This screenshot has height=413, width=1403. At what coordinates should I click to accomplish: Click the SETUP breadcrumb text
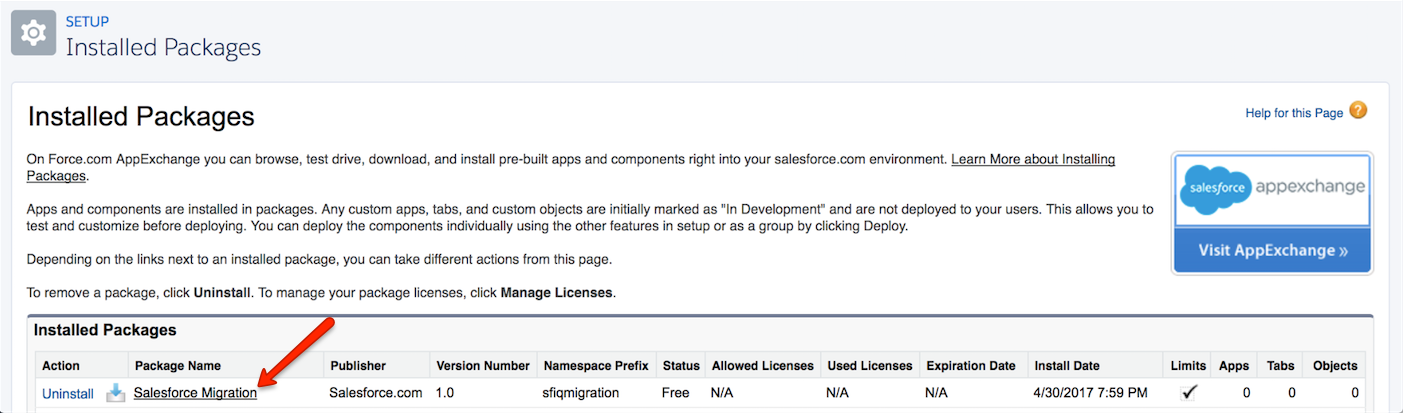pyautogui.click(x=87, y=21)
